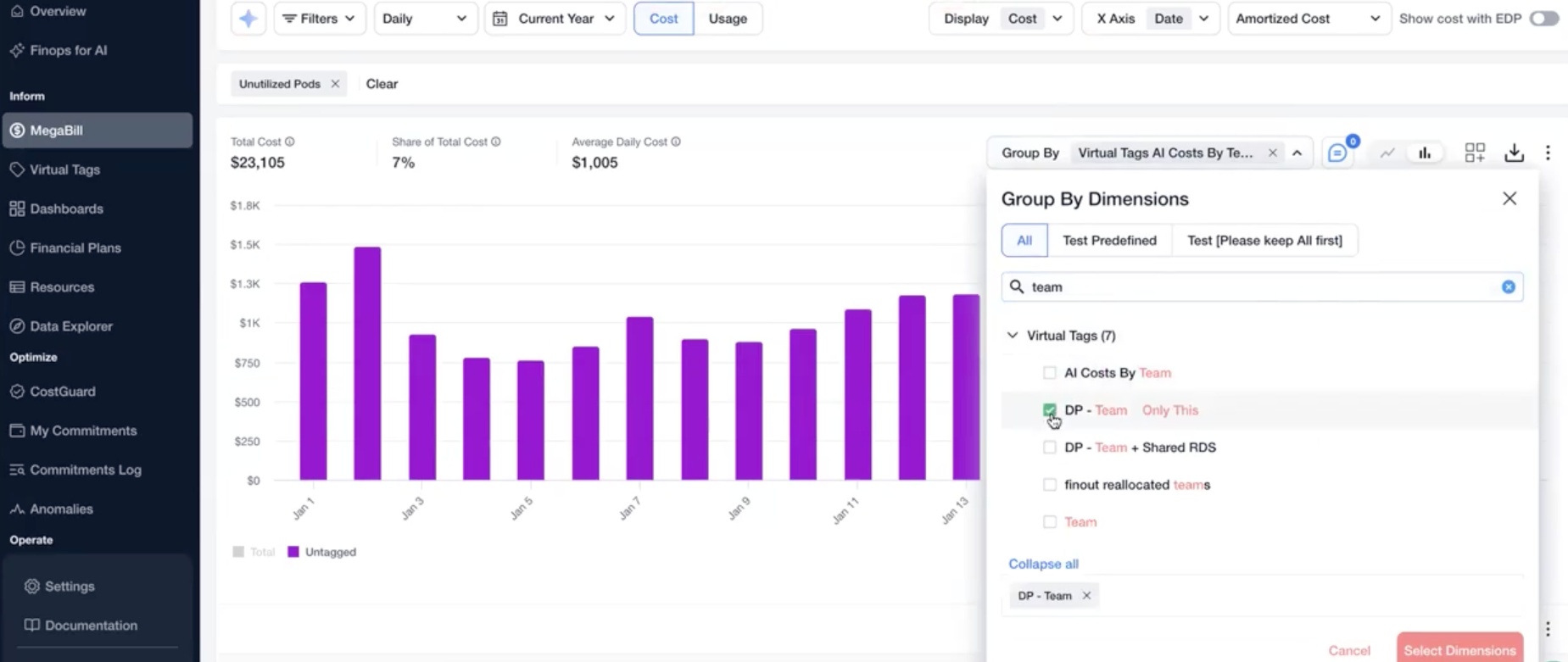Switch to the Test Predefined tab

[x=1109, y=241]
